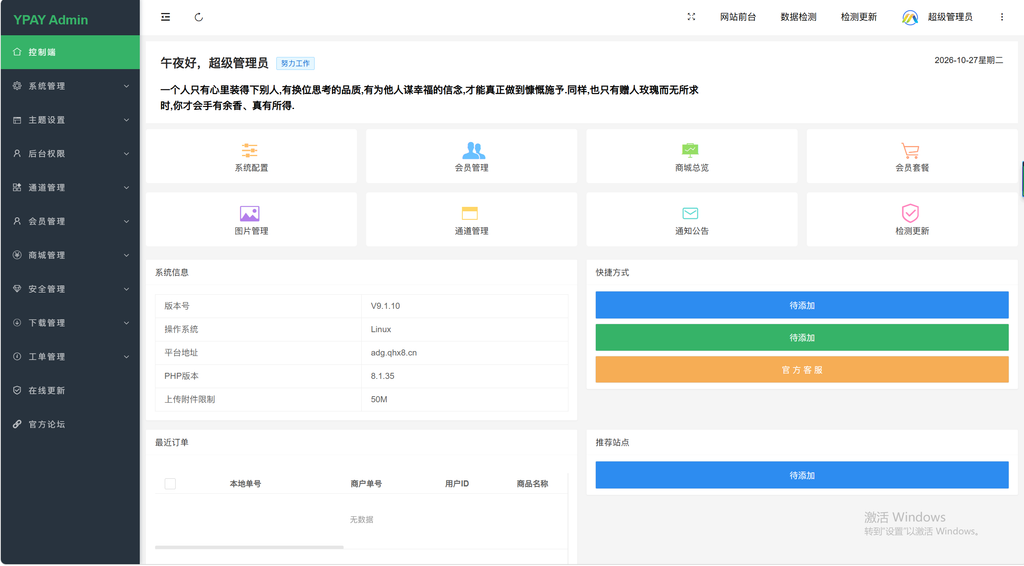Screen dimensions: 1024x566
Task: Click the horizontal scrollbar under 最近订单 table
Action: tap(249, 547)
